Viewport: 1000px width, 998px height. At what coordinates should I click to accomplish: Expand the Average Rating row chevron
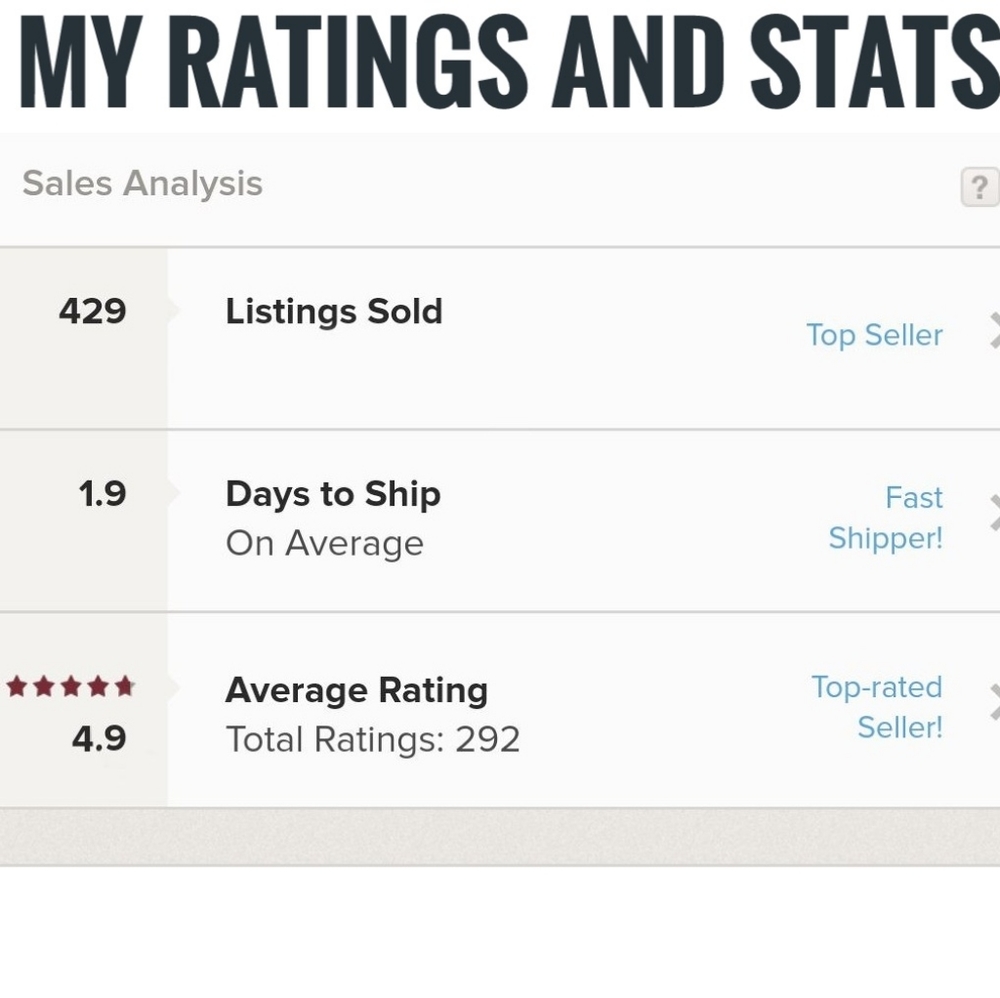coord(994,703)
